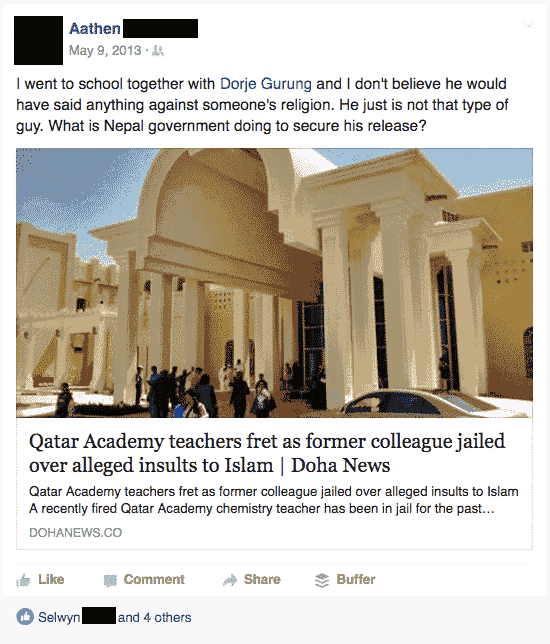Click the Buffer stacked layers icon

click(x=322, y=580)
